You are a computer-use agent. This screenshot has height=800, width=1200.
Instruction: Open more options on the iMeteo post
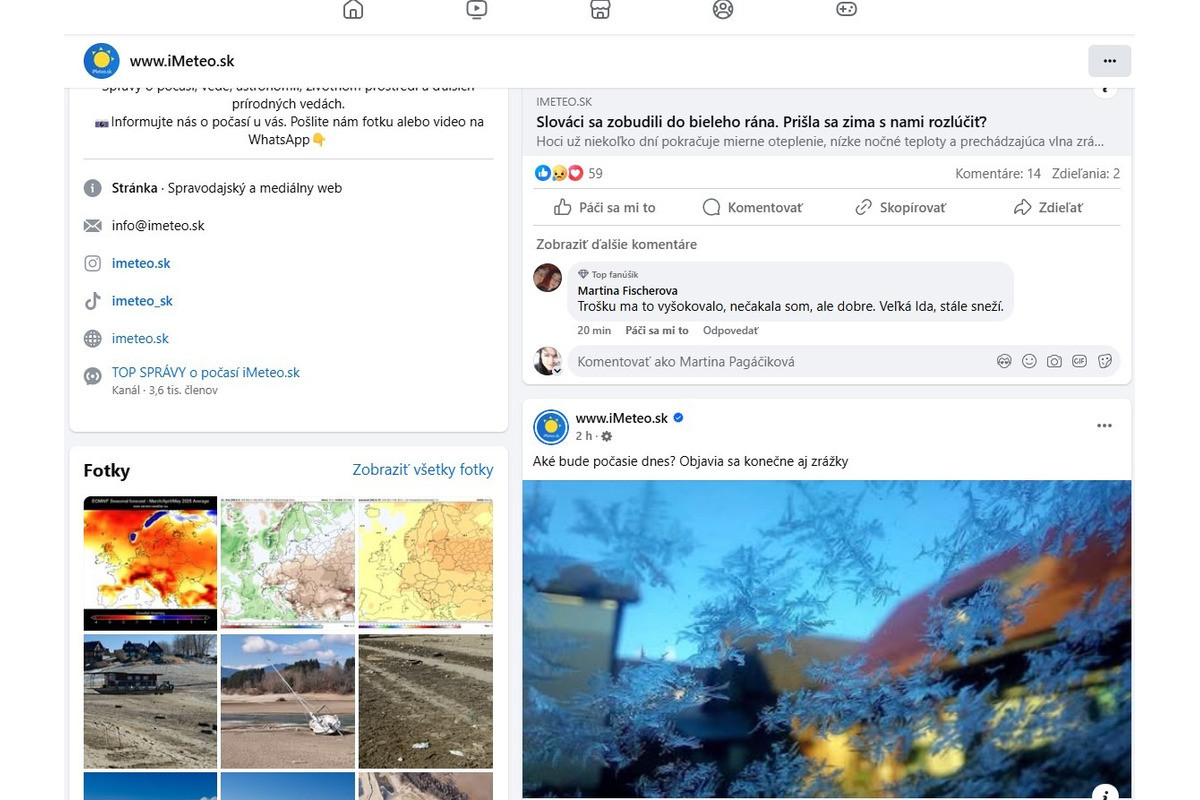pos(1104,424)
